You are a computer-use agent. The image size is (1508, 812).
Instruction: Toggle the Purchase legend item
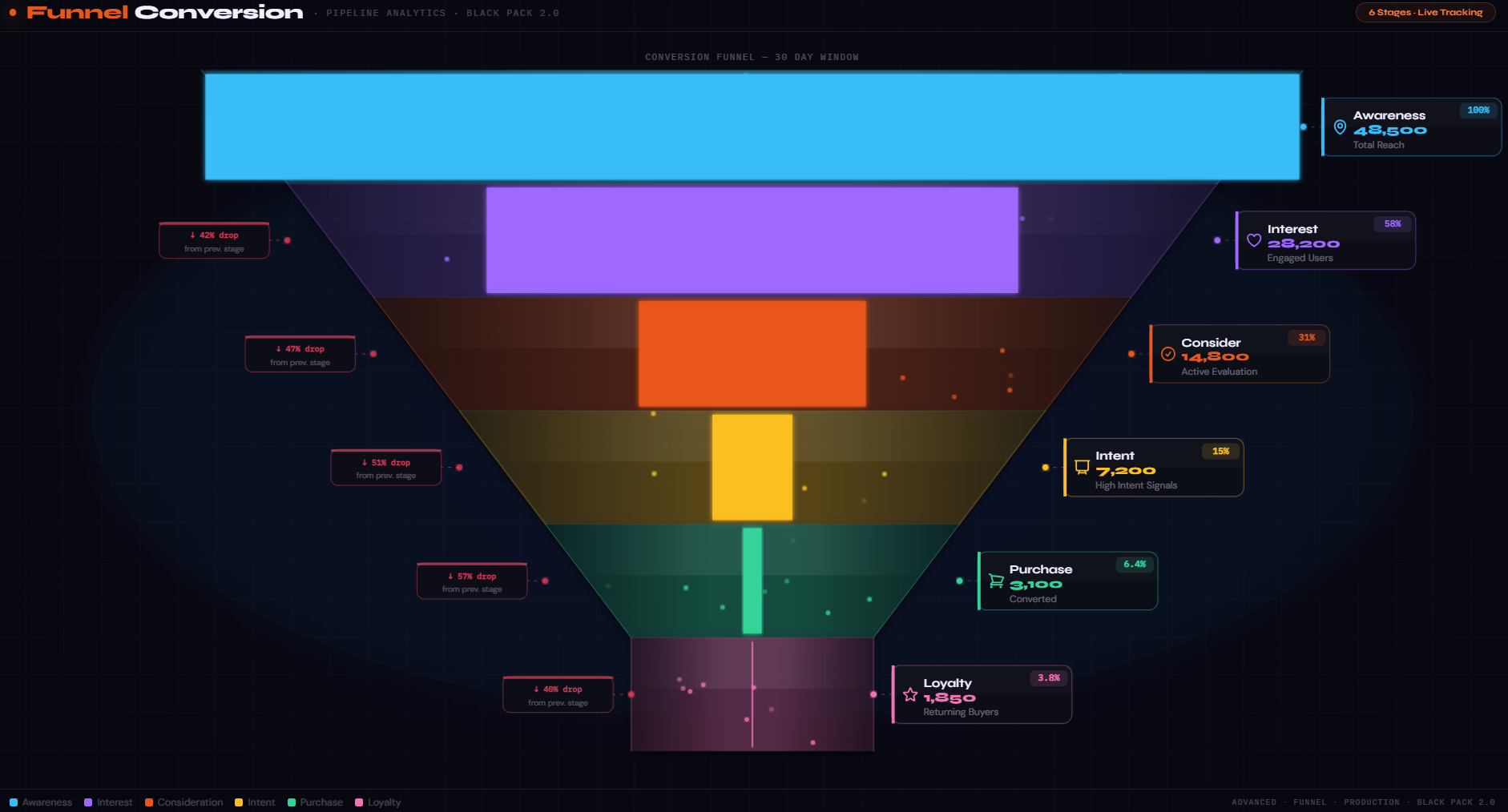[315, 802]
